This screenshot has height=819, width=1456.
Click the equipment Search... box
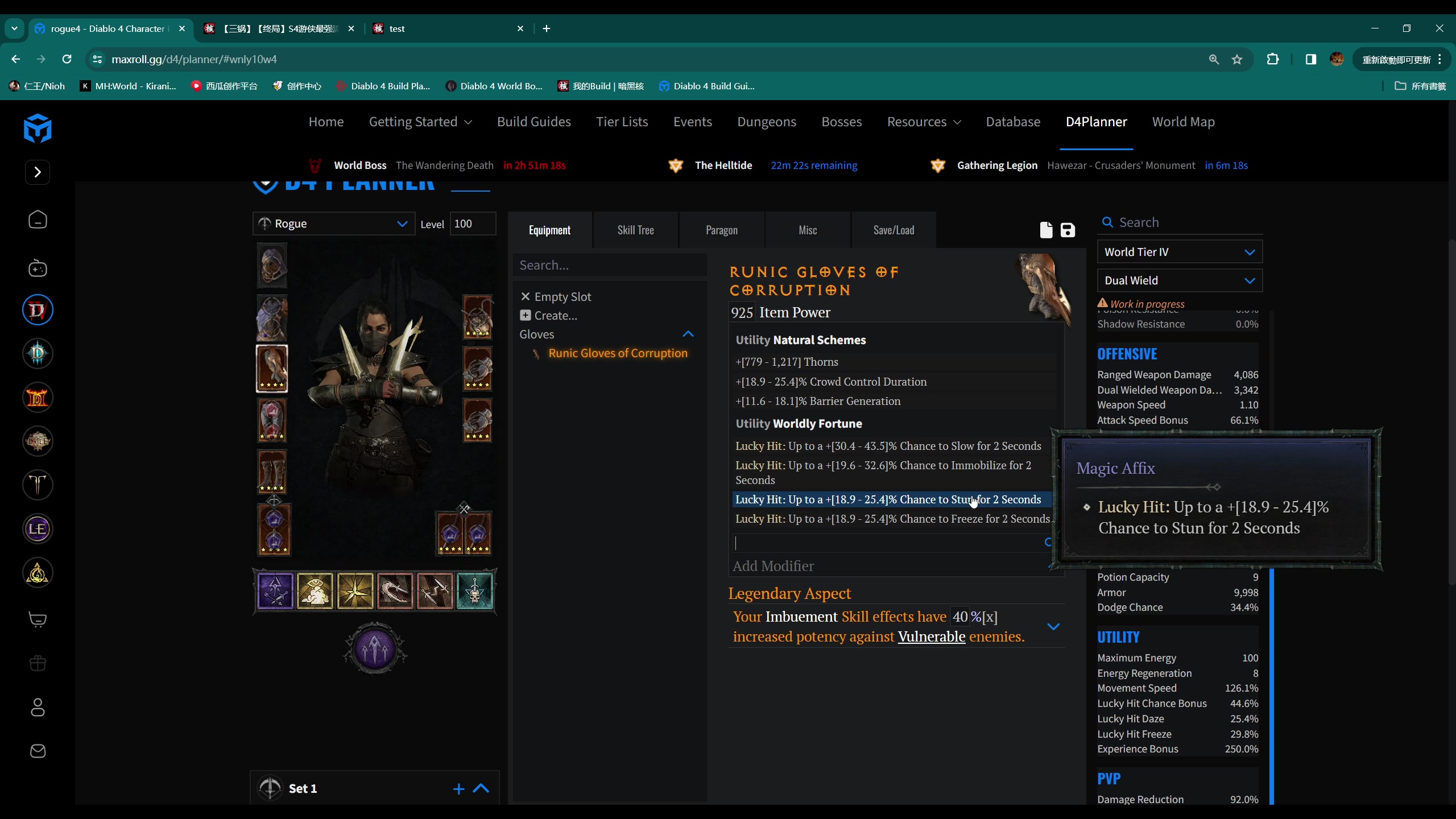pyautogui.click(x=610, y=265)
